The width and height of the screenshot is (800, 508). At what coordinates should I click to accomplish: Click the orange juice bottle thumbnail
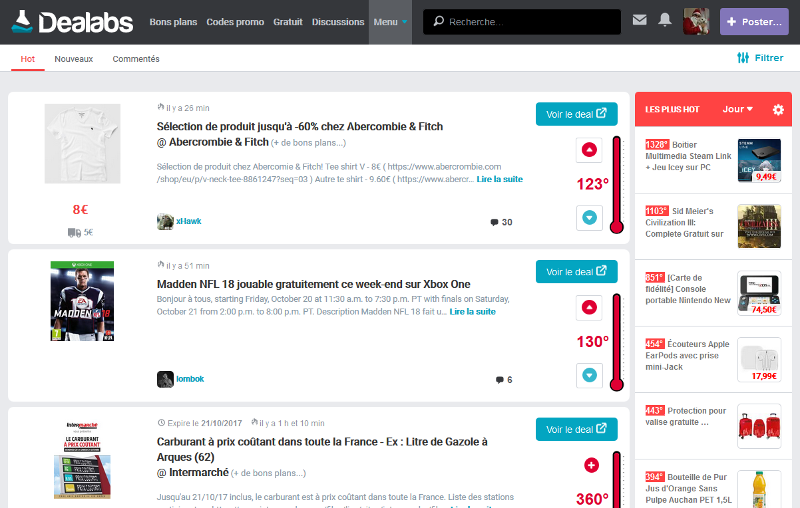click(x=759, y=489)
